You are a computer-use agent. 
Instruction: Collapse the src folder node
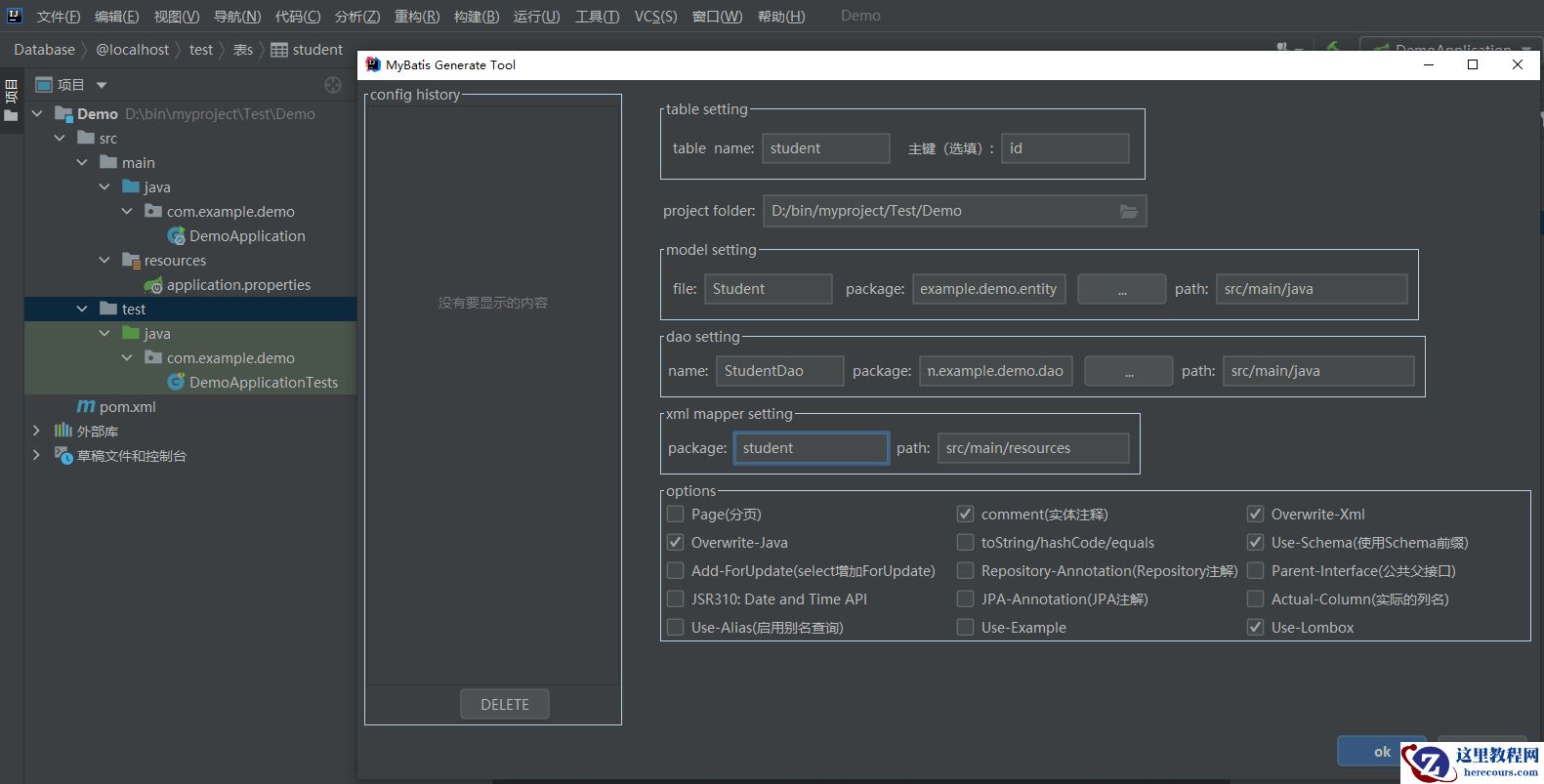[60, 139]
